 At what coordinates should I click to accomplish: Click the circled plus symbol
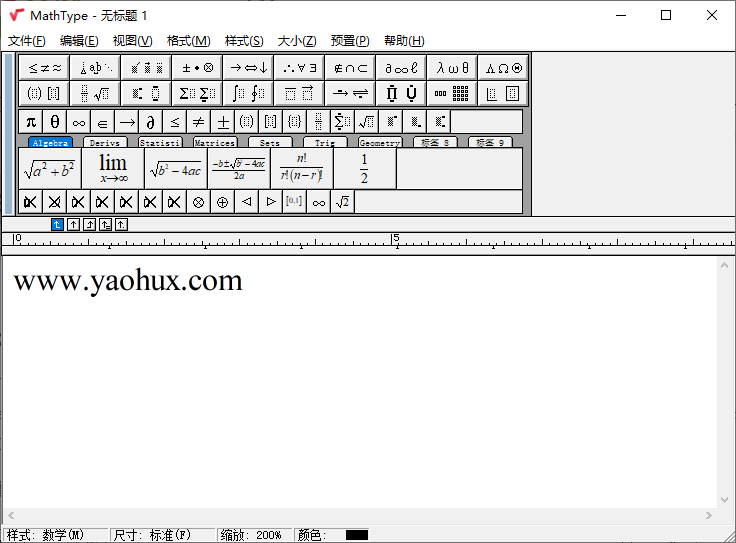[222, 202]
